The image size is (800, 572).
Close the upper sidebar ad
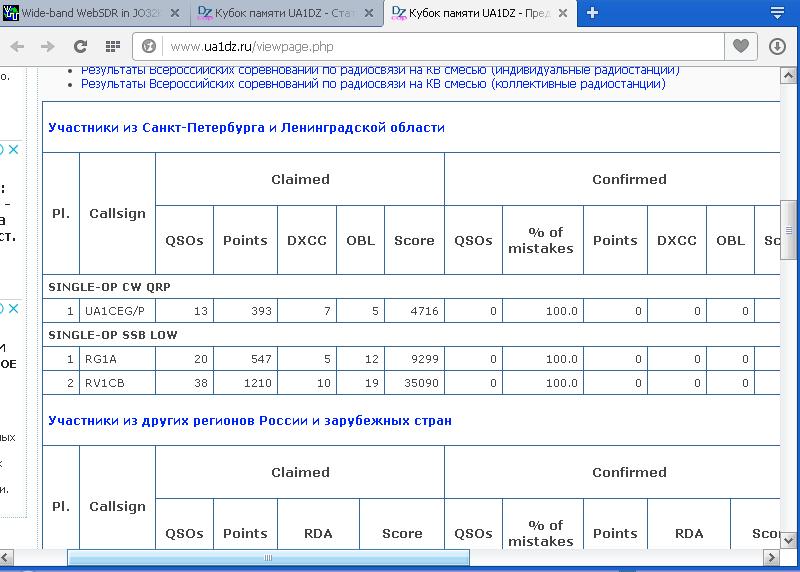[x=14, y=150]
